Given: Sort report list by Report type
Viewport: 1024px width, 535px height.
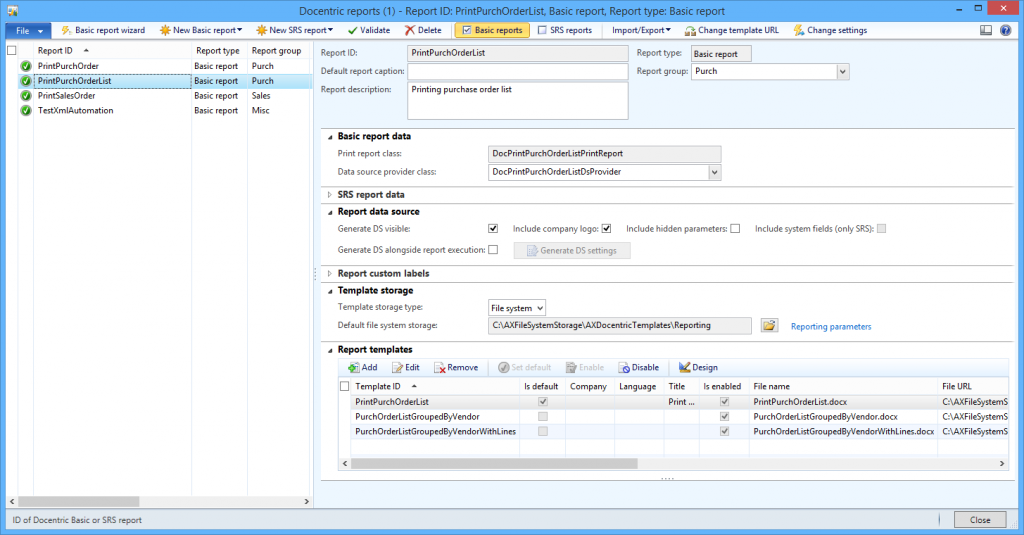Looking at the screenshot, I should click(219, 50).
